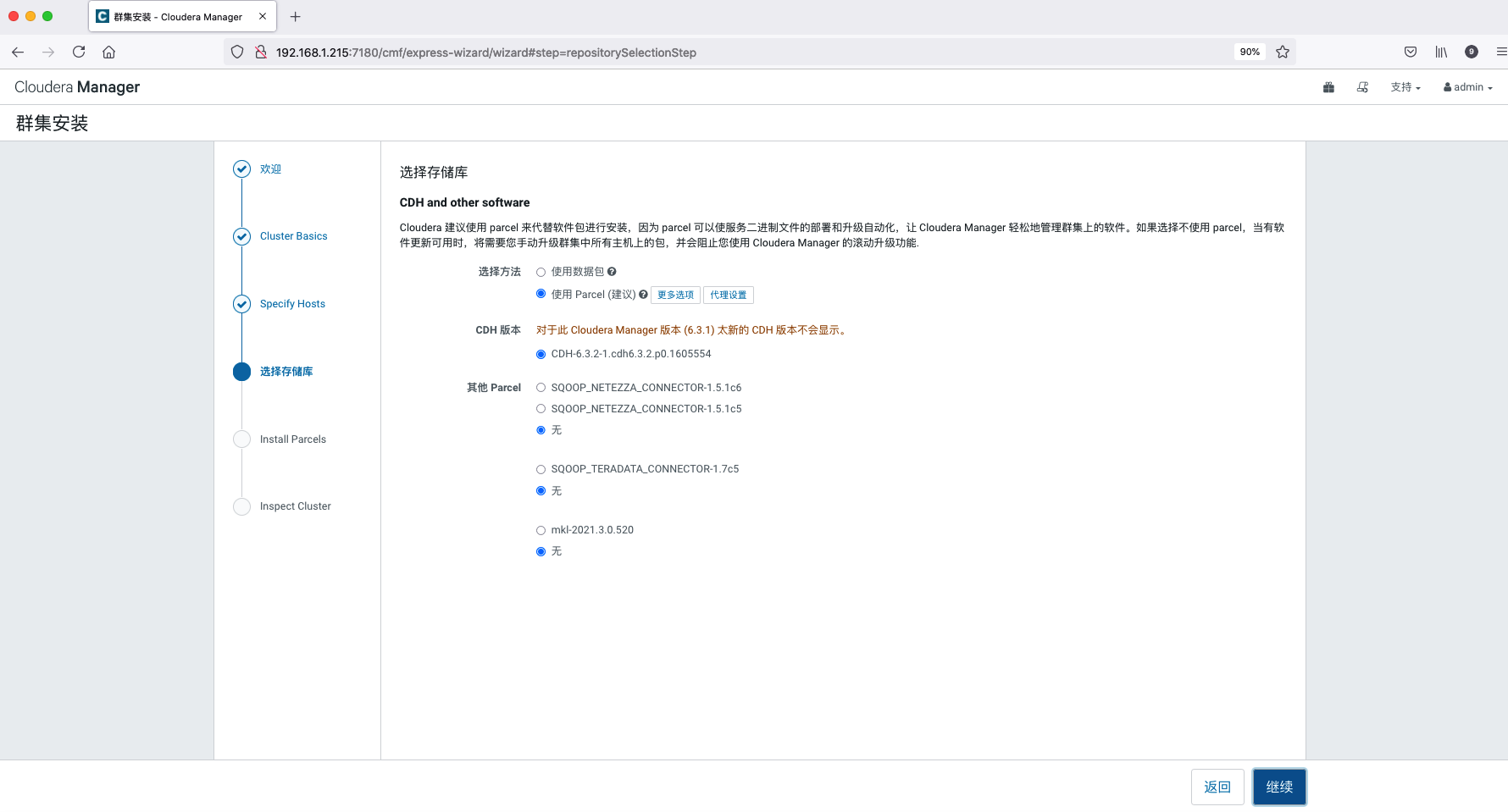Image resolution: width=1508 pixels, height=812 pixels.
Task: Click the 选择存储库 current step circle
Action: coord(241,372)
